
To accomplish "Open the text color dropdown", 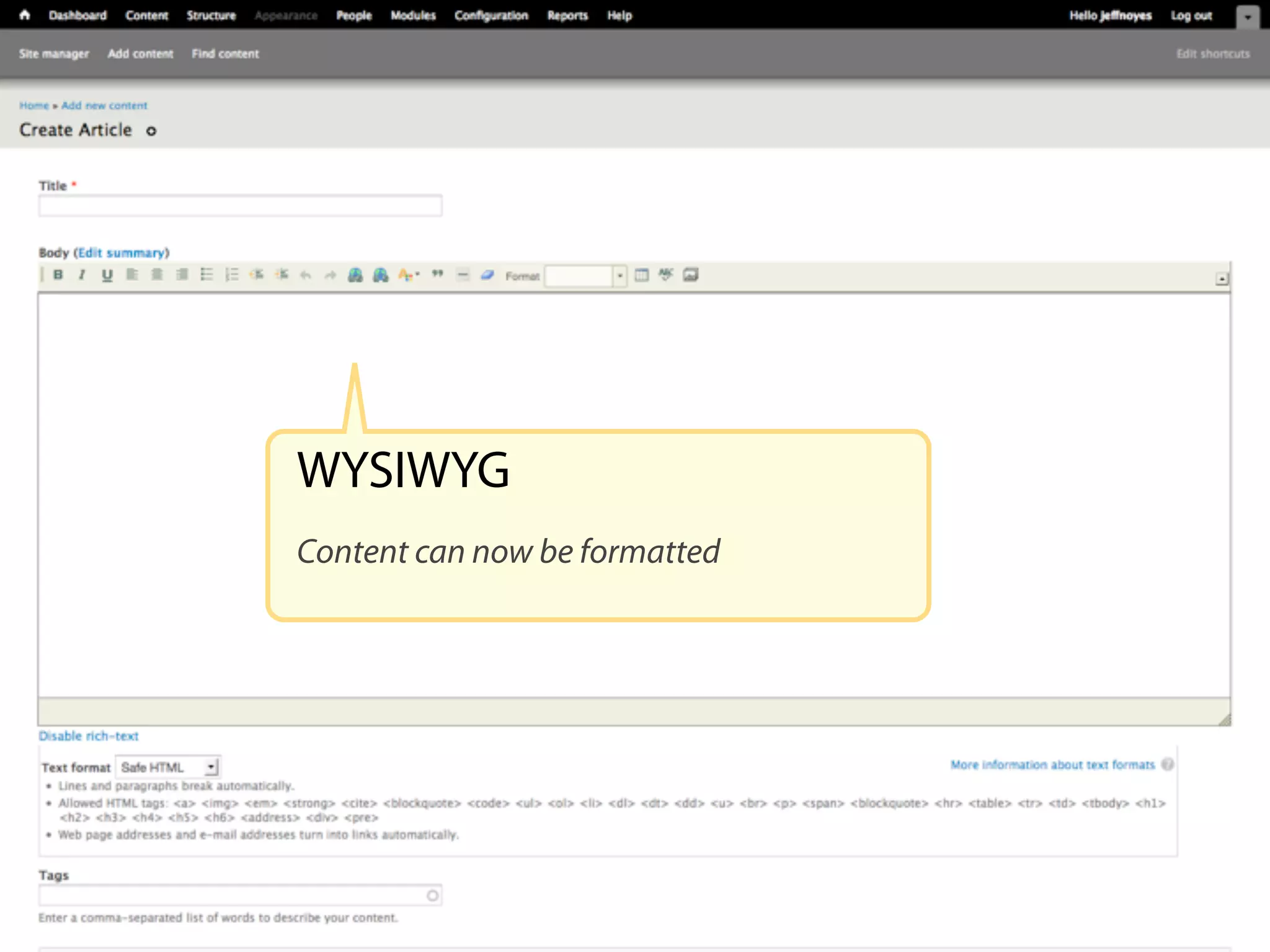I will point(409,275).
